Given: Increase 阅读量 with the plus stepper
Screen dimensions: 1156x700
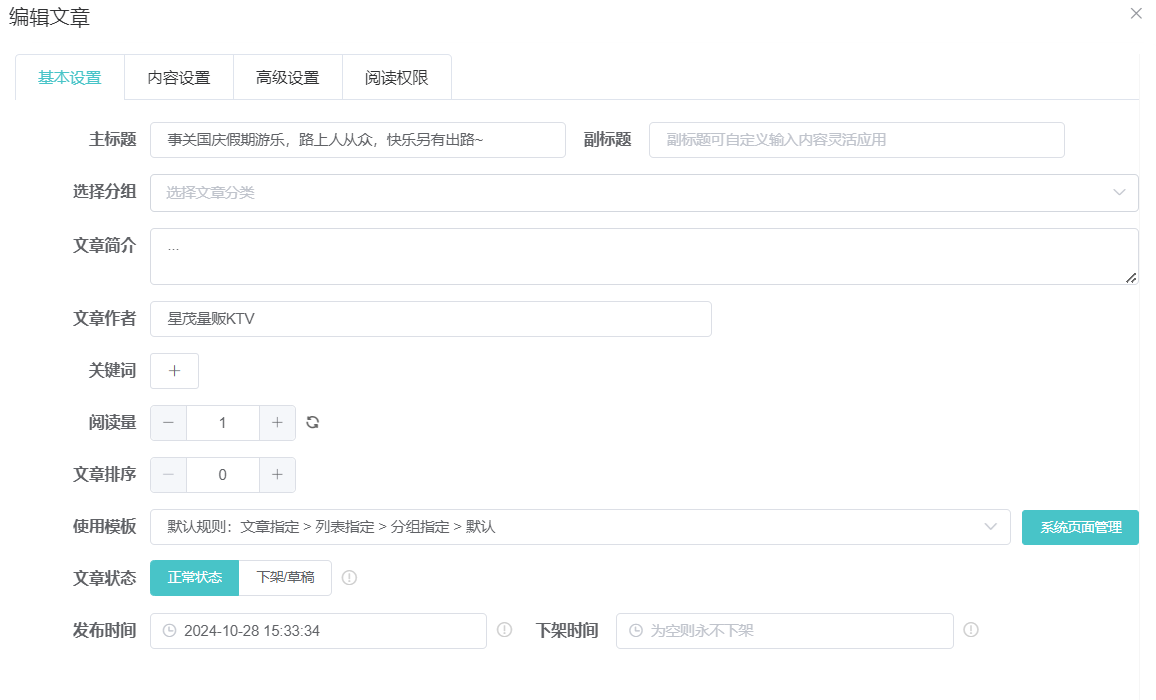Looking at the screenshot, I should pyautogui.click(x=277, y=423).
